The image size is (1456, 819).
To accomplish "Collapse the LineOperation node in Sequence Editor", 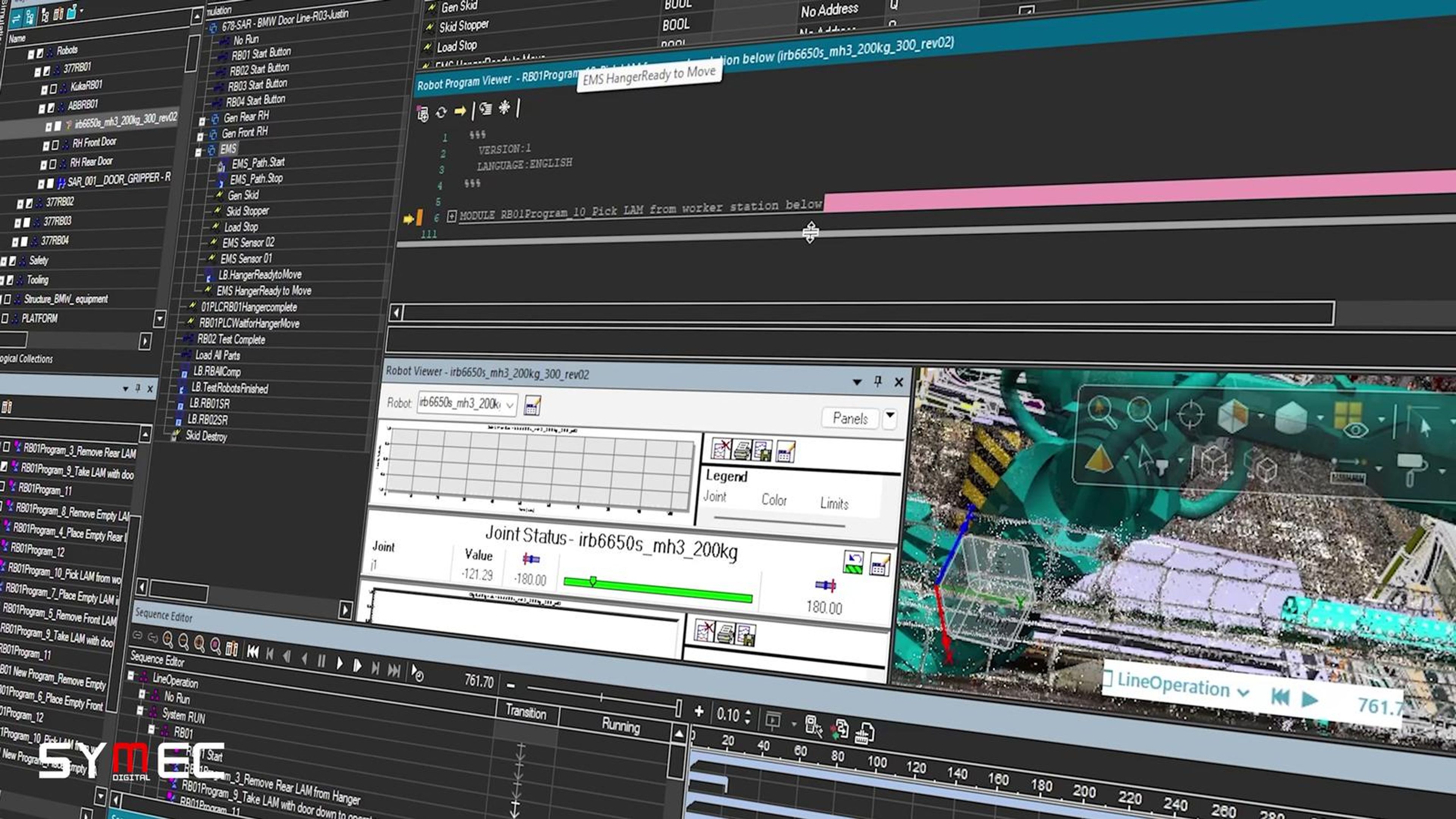I will coord(131,675).
